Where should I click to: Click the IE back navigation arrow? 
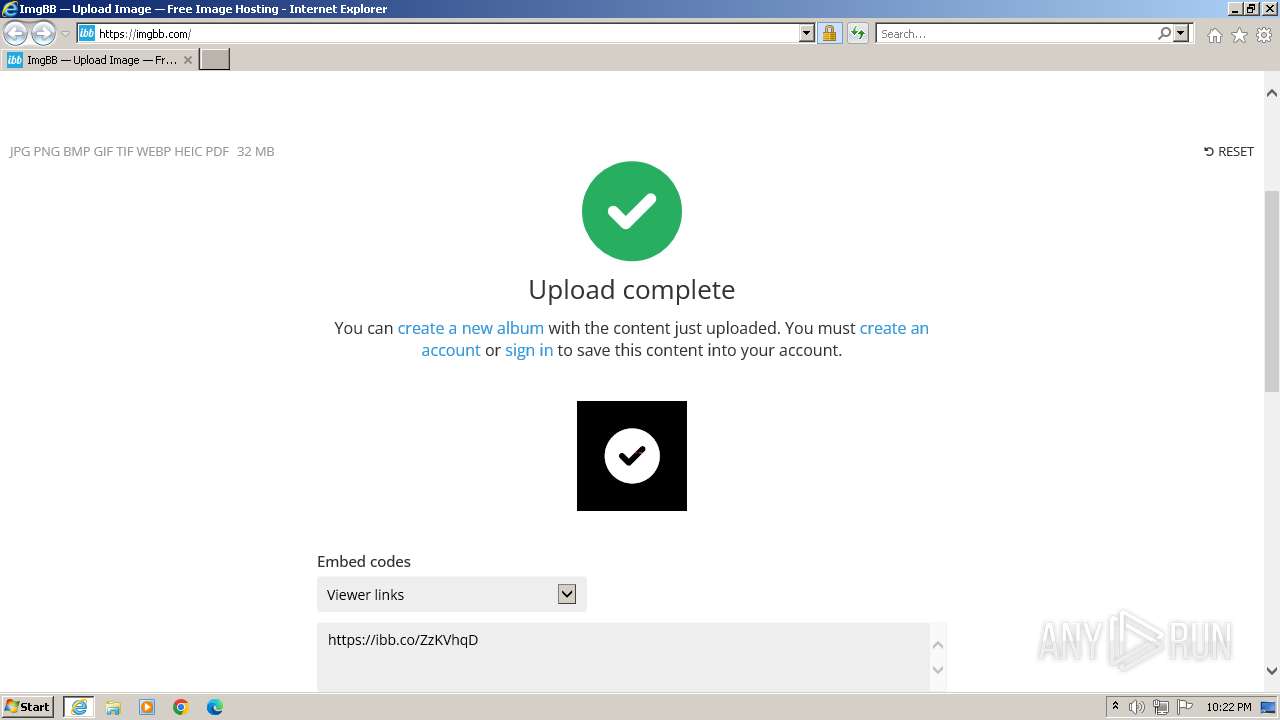click(15, 34)
